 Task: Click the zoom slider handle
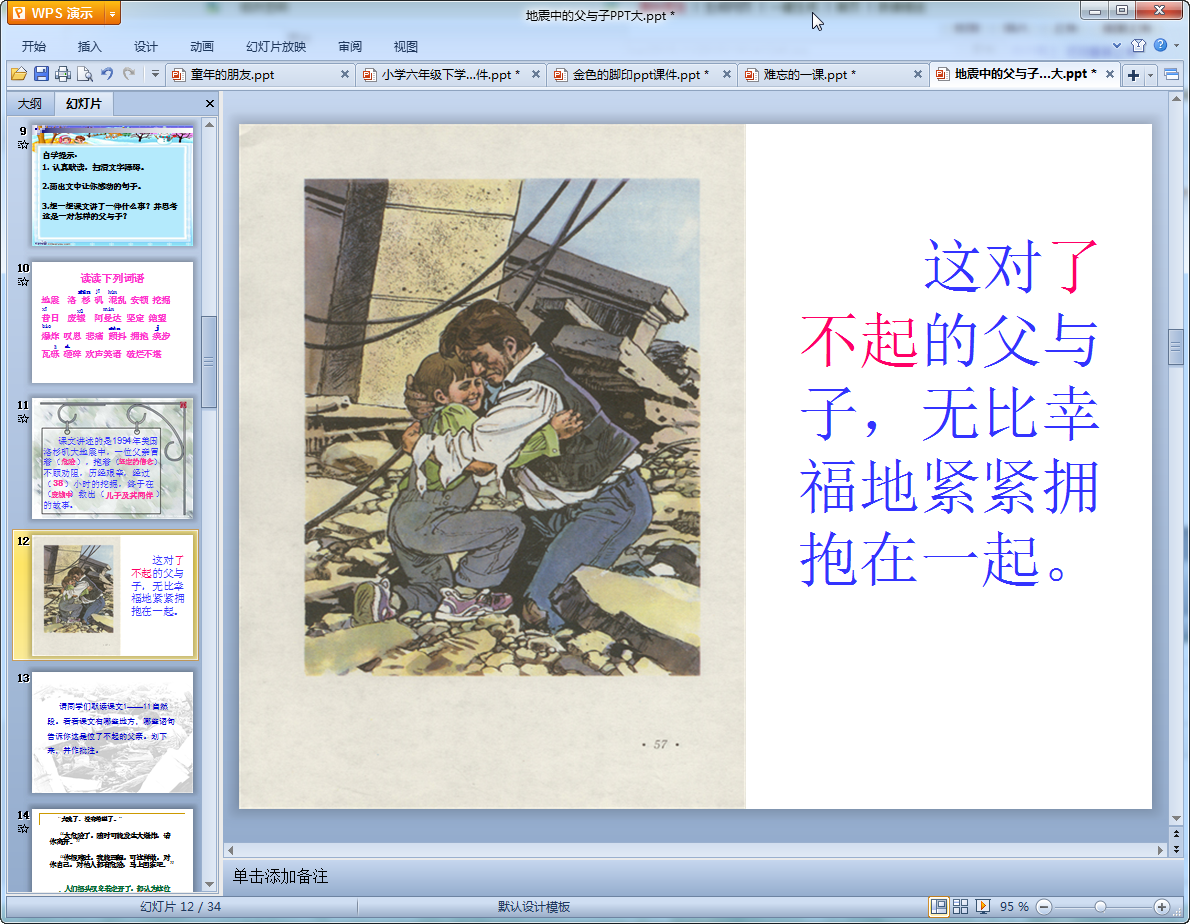click(x=1100, y=907)
